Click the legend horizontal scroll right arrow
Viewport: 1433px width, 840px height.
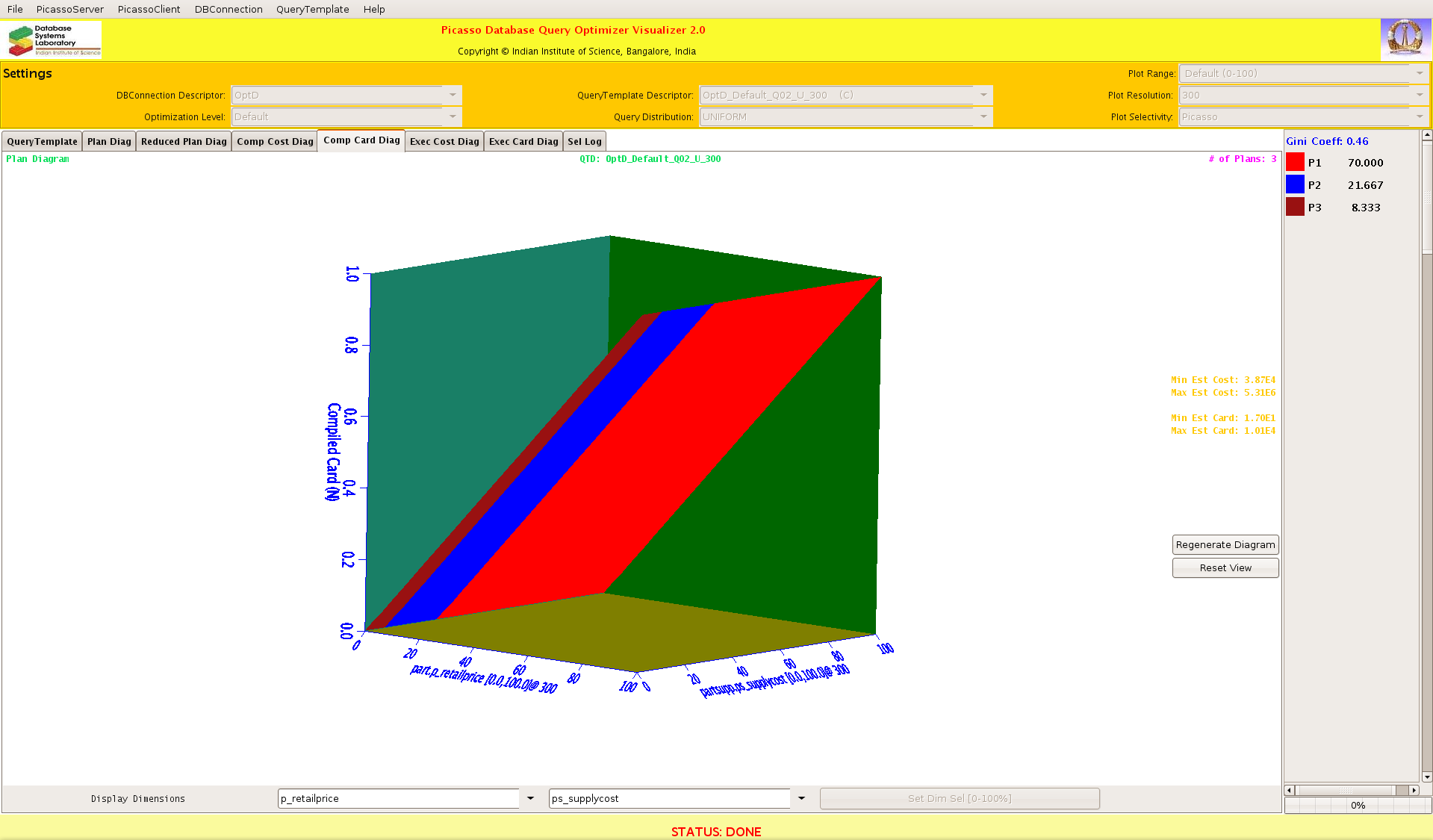point(1414,790)
